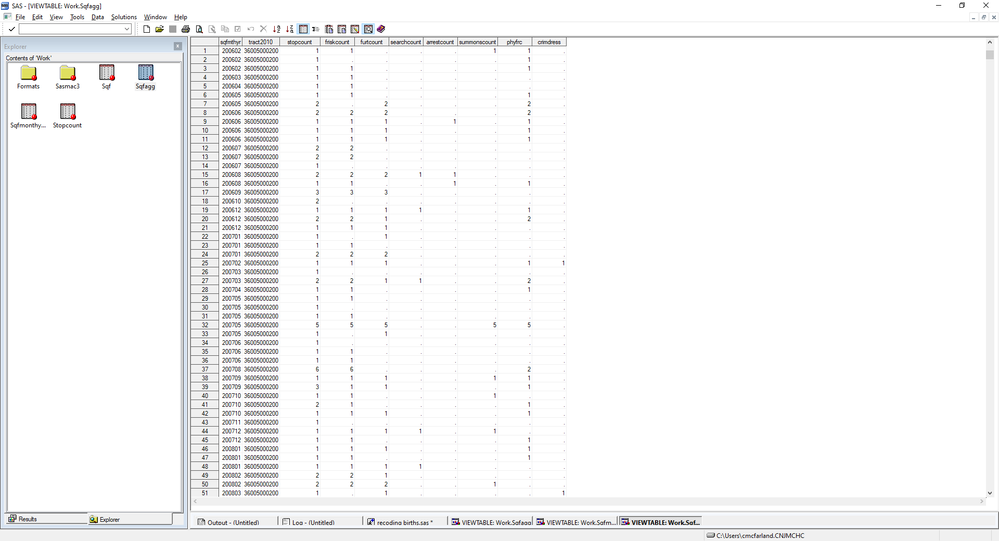Switch to the Explorer tab
Image resolution: width=999 pixels, height=541 pixels.
[129, 519]
